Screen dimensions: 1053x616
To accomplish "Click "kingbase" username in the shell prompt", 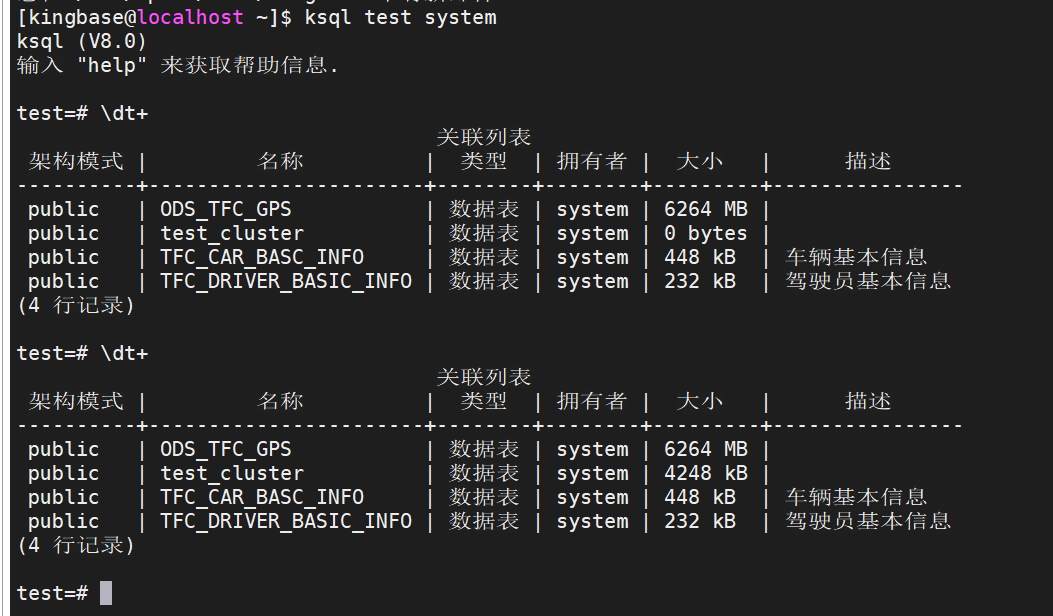I will 75,17.
